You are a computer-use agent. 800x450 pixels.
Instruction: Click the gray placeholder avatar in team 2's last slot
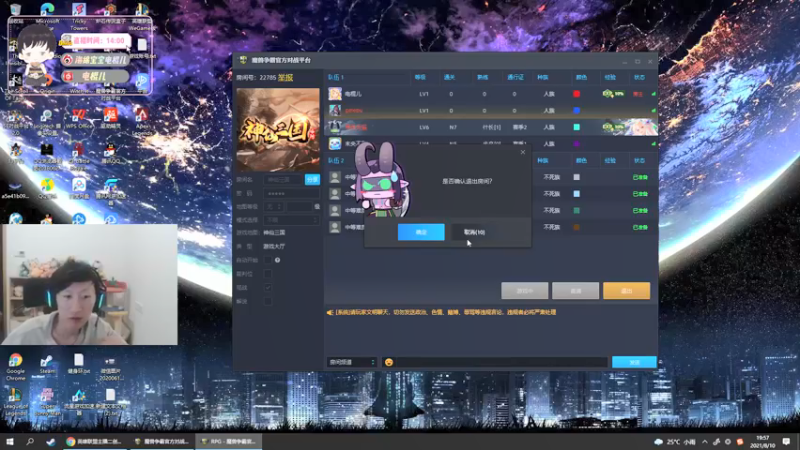335,227
